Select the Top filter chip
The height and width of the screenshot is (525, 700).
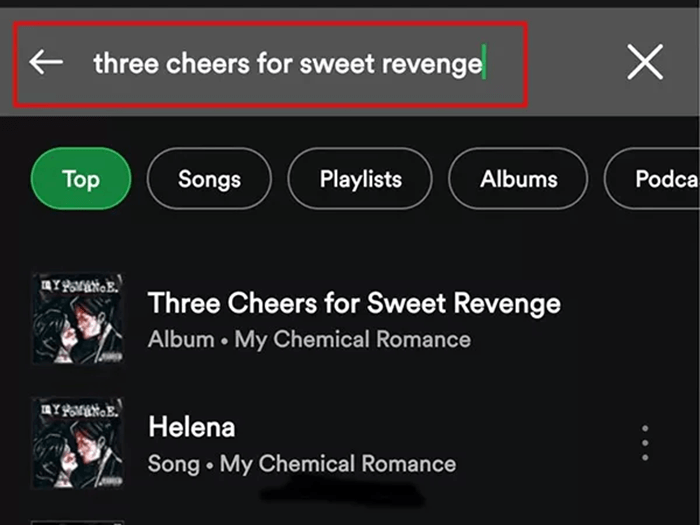coord(81,179)
